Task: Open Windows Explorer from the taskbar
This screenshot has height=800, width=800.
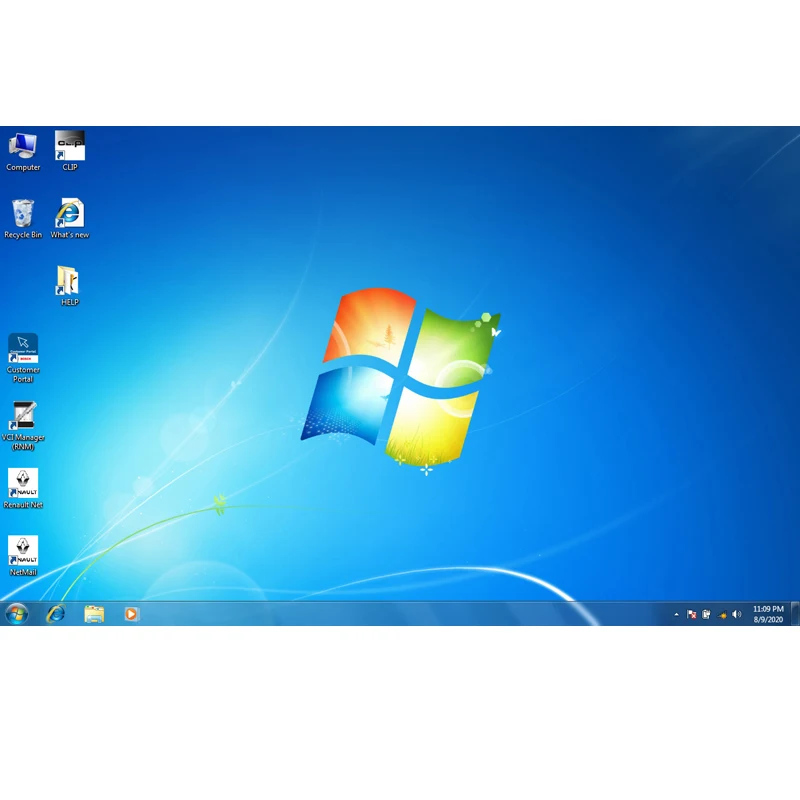Action: (94, 614)
